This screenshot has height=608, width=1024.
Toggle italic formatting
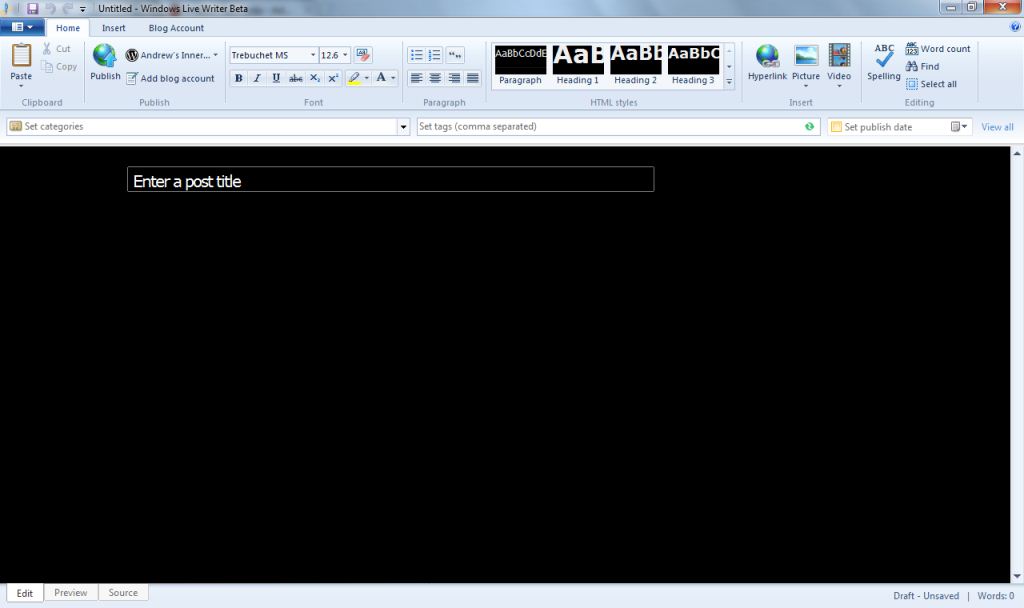pyautogui.click(x=257, y=78)
